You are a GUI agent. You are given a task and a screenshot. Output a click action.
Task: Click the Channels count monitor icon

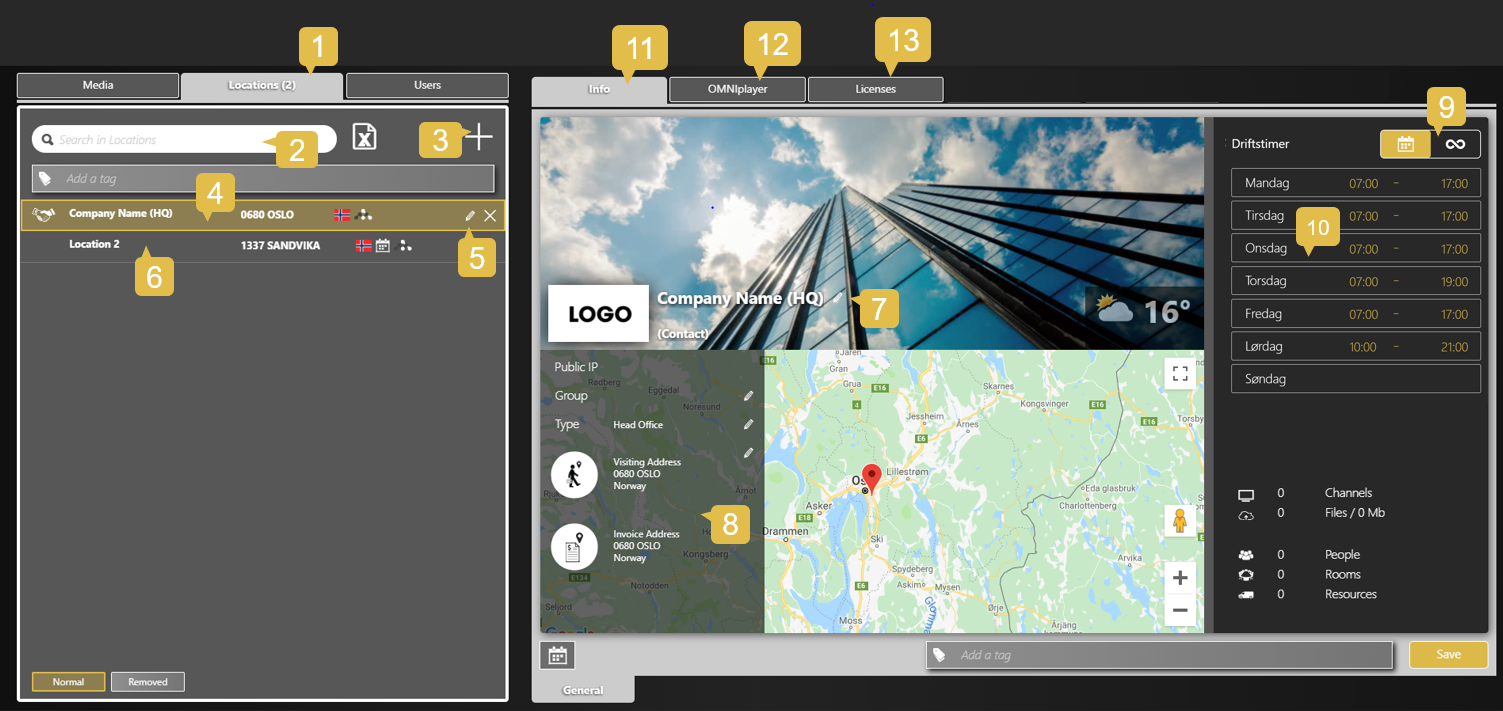[x=1246, y=494]
